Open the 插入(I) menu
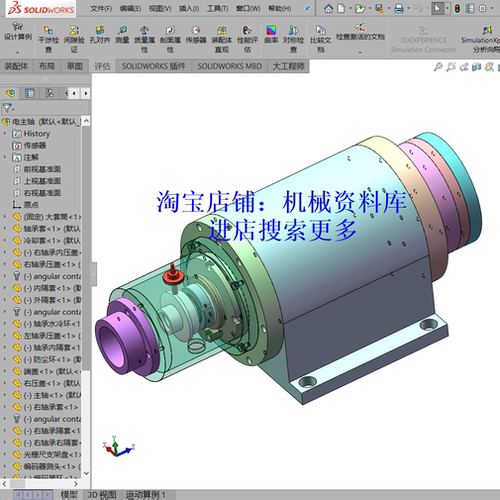 pyautogui.click(x=189, y=9)
